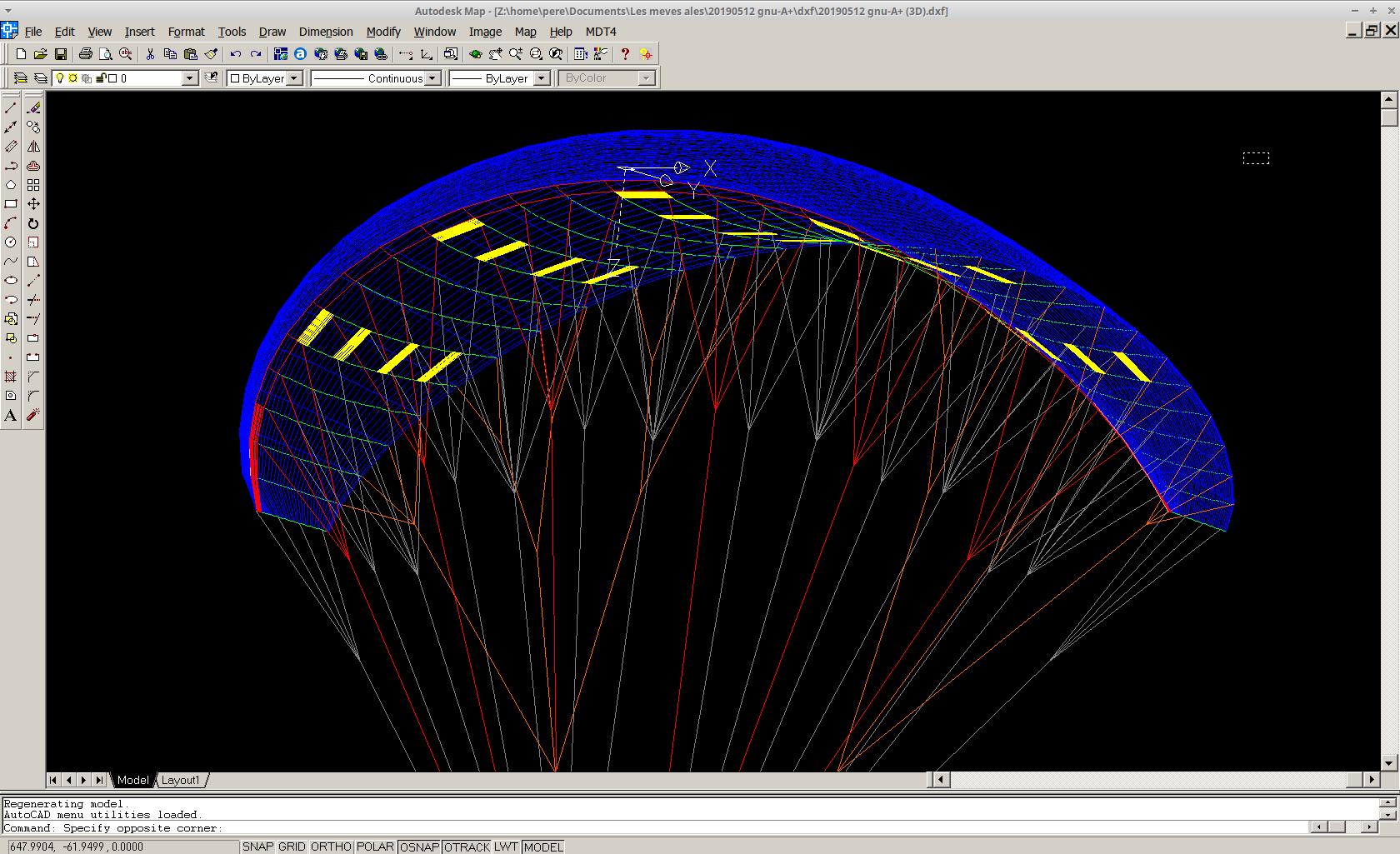Viewport: 1400px width, 854px height.
Task: Toggle ORTHO mode on status bar
Action: [331, 847]
